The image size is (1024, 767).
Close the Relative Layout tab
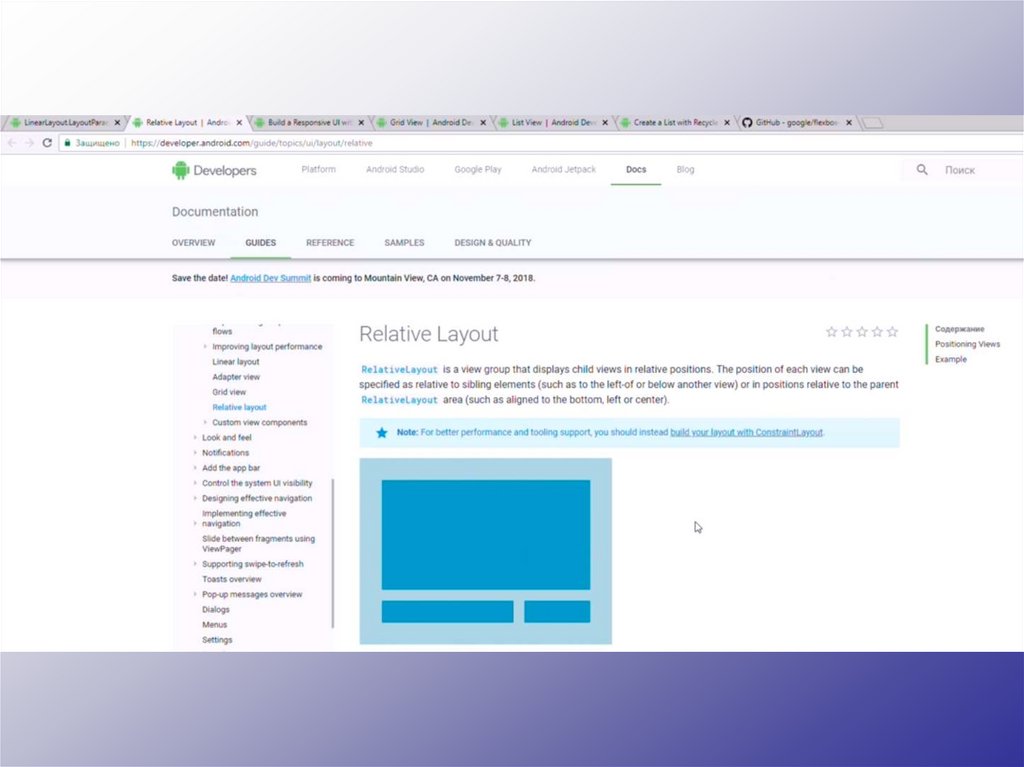[239, 122]
